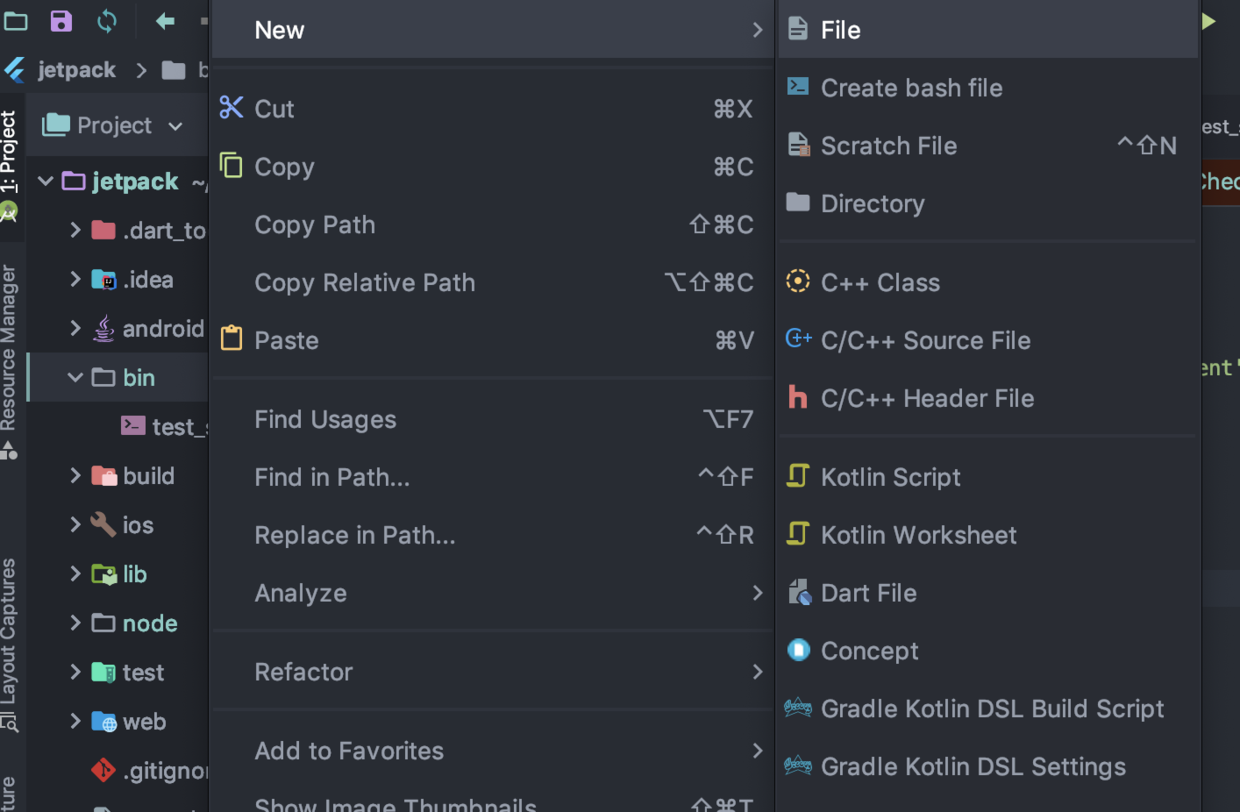Select Find in Path menu entry
1240x812 pixels.
[332, 477]
